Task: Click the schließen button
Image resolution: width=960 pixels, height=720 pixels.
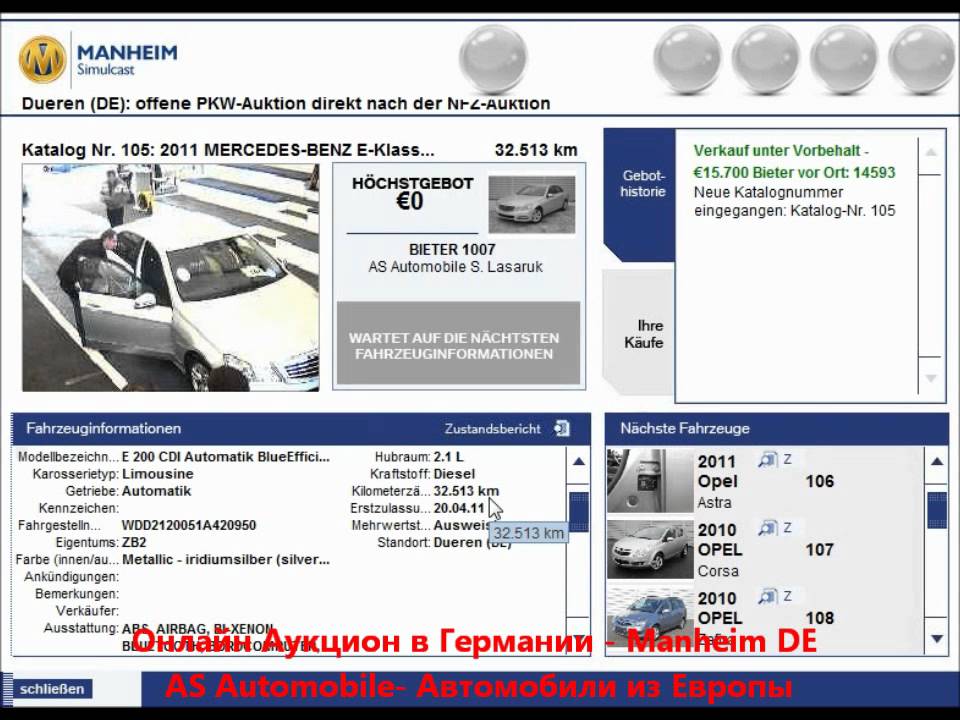Action: click(52, 689)
